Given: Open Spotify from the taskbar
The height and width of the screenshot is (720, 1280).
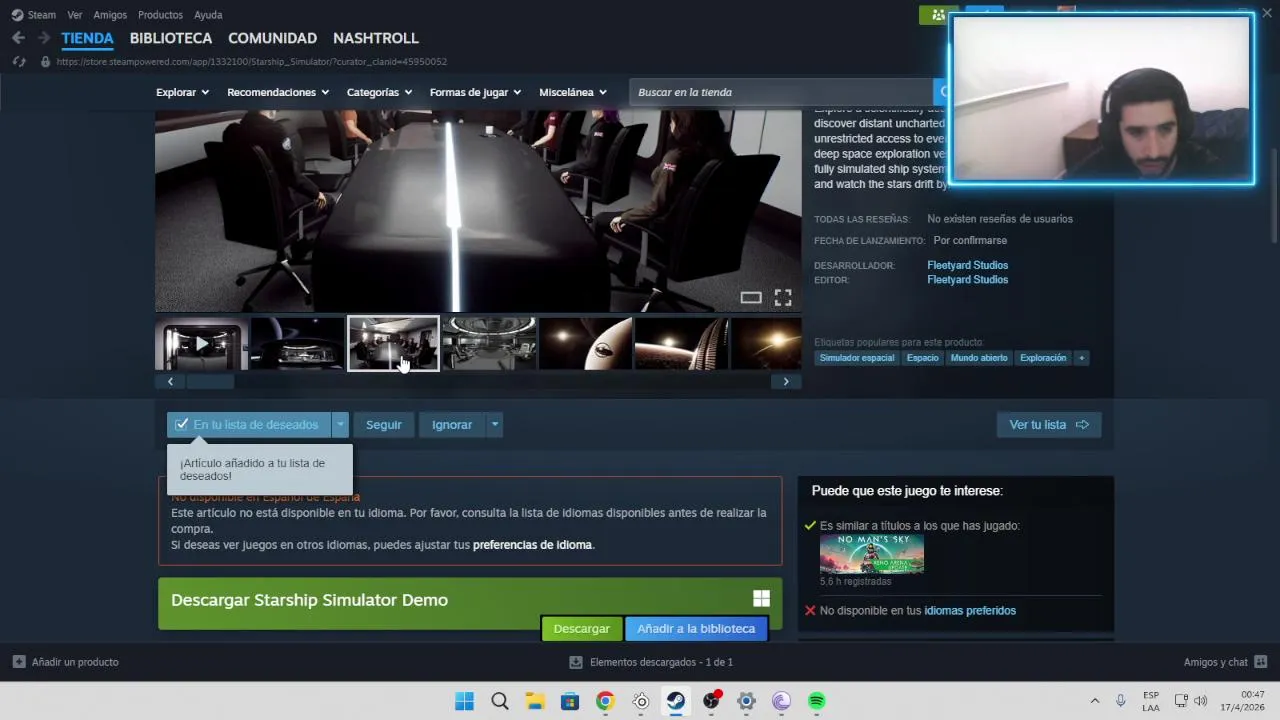Looking at the screenshot, I should [817, 701].
